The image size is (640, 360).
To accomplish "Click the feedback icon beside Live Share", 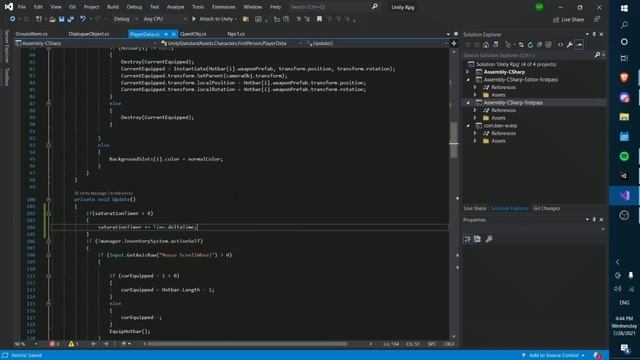I will coord(597,19).
